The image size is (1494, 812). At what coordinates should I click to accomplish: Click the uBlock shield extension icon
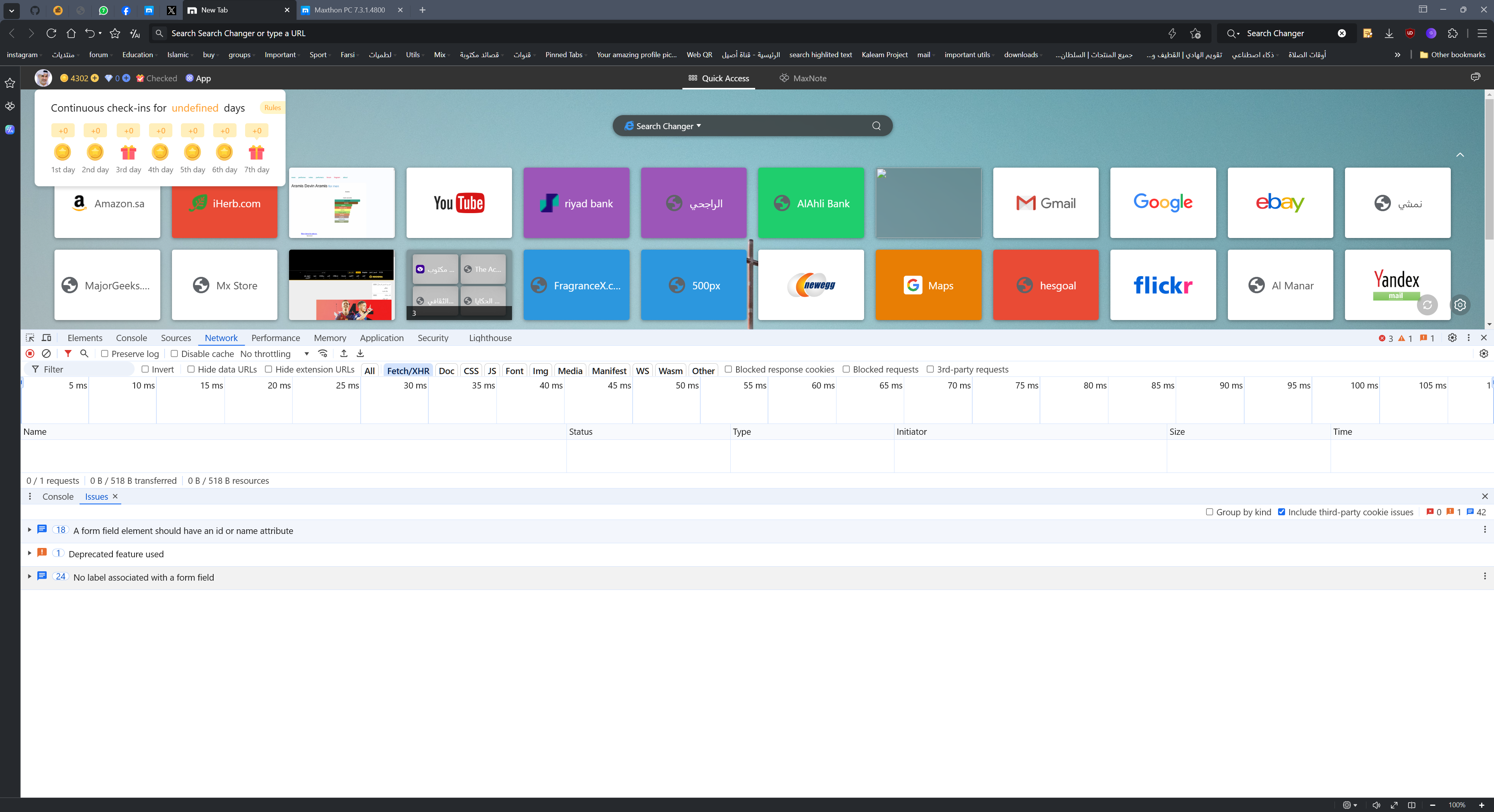(x=1410, y=33)
